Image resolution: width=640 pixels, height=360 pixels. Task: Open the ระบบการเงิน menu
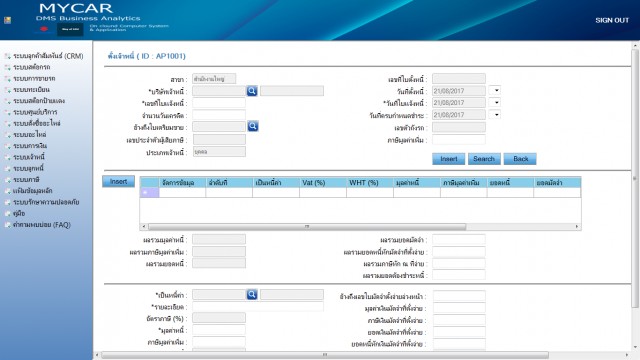click(x=30, y=146)
